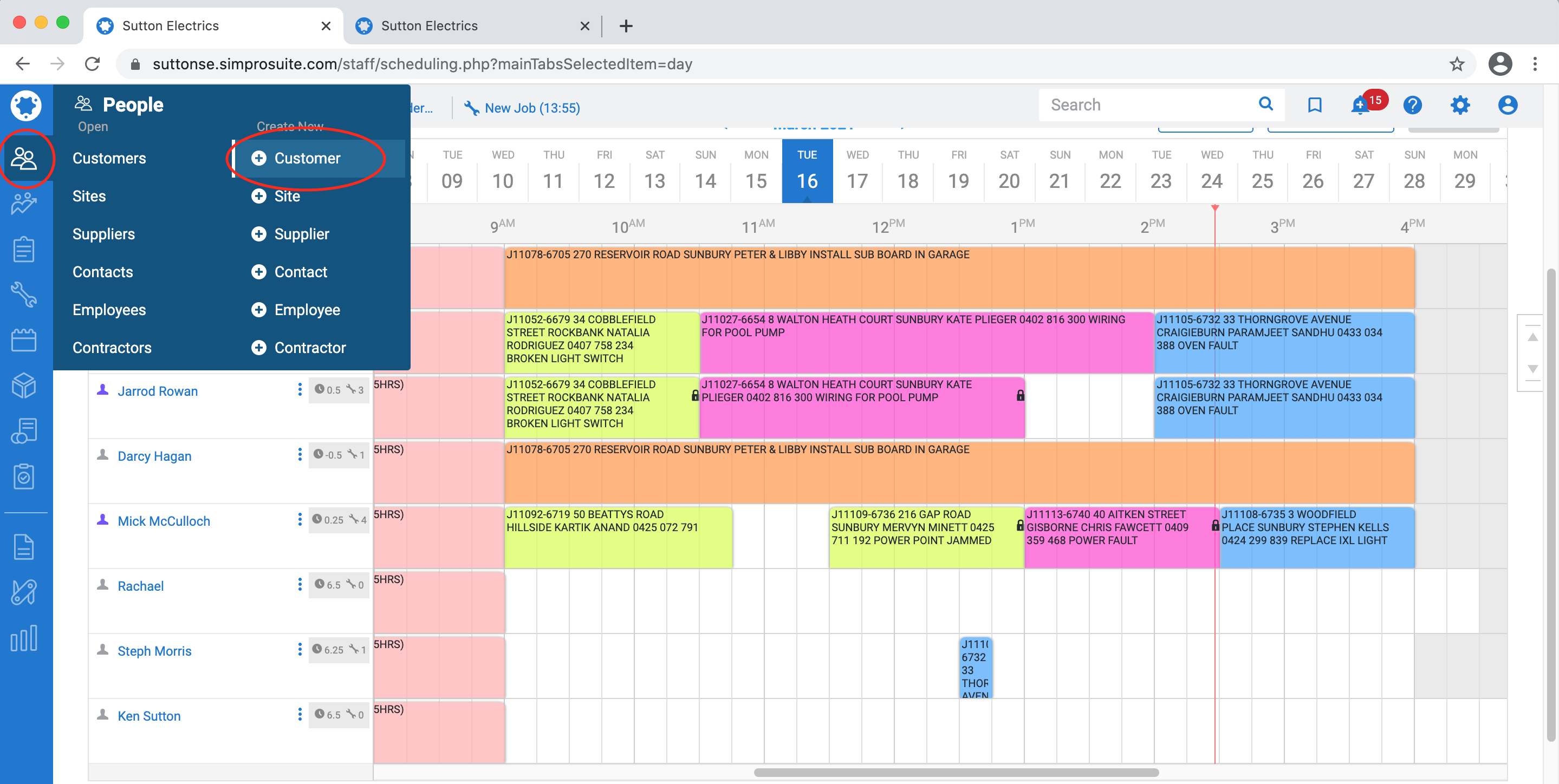Open Mick McCulloch's three-dot options menu
This screenshot has height=784, width=1559.
[x=300, y=520]
